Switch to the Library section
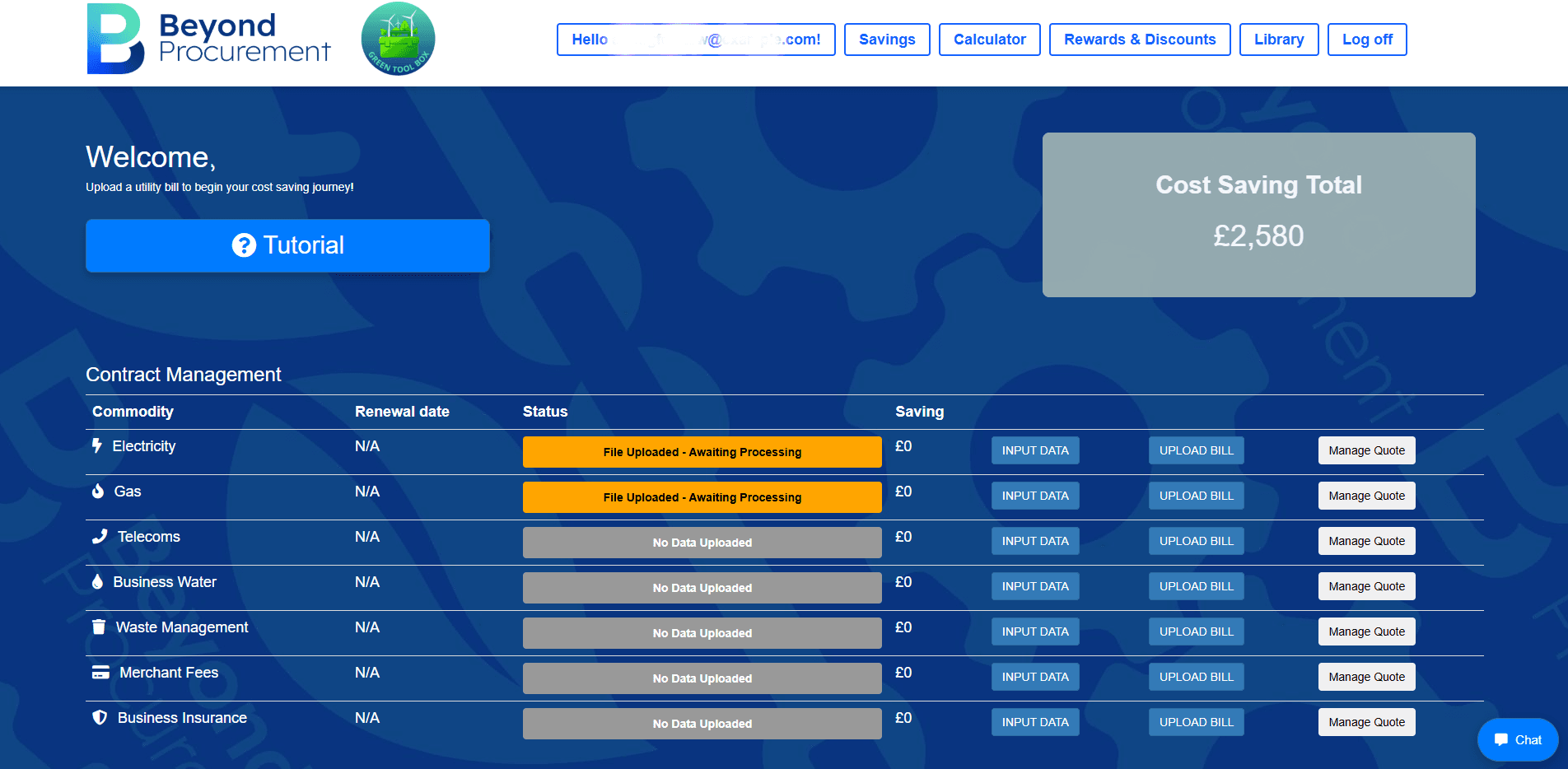The image size is (1568, 769). click(x=1278, y=39)
